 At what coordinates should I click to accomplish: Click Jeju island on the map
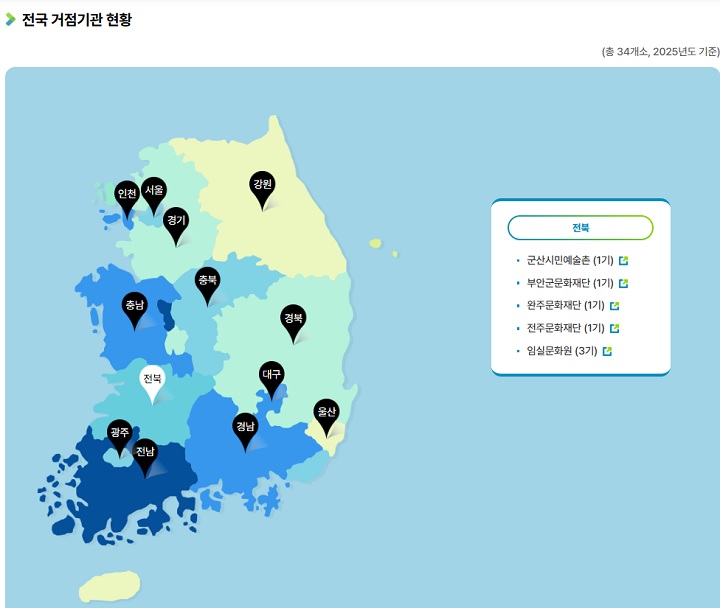tap(109, 586)
